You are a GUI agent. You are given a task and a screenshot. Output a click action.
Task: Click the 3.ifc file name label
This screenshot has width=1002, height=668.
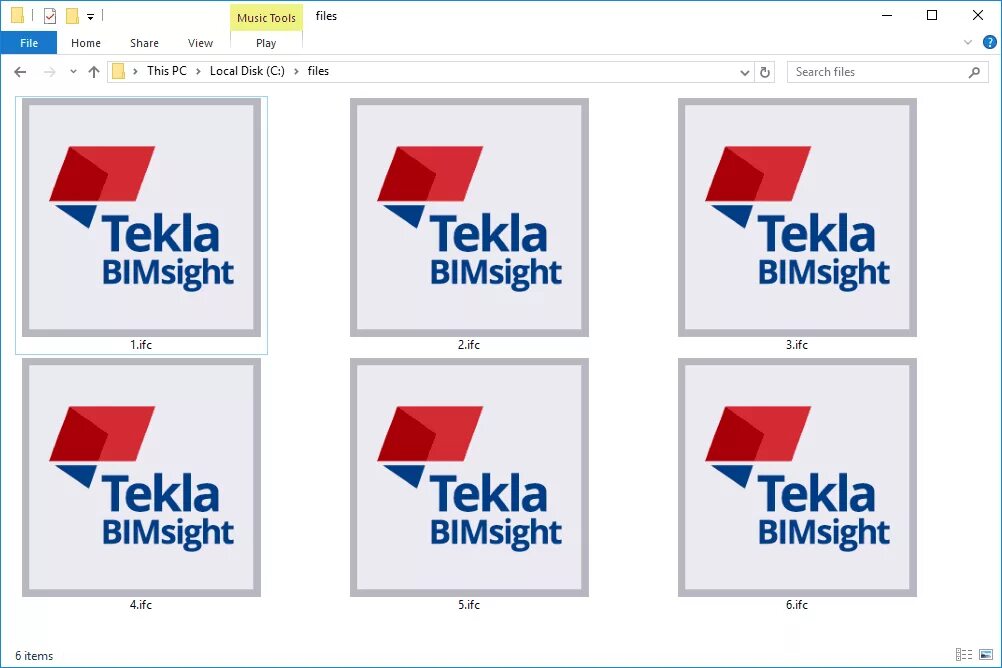point(797,345)
